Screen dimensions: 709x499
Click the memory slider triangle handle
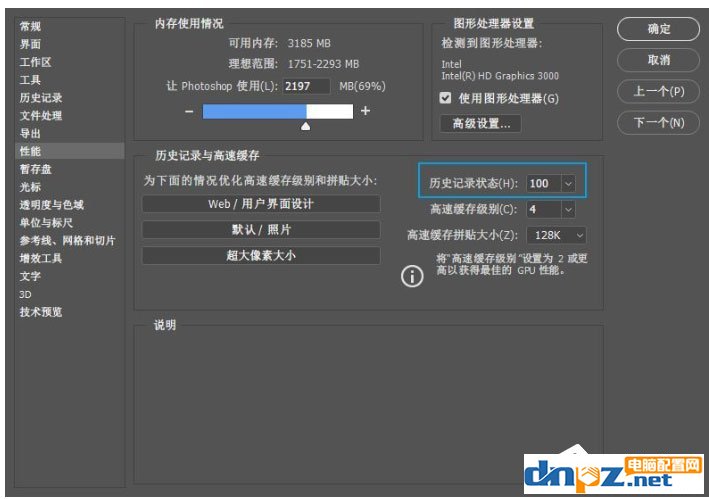[306, 126]
